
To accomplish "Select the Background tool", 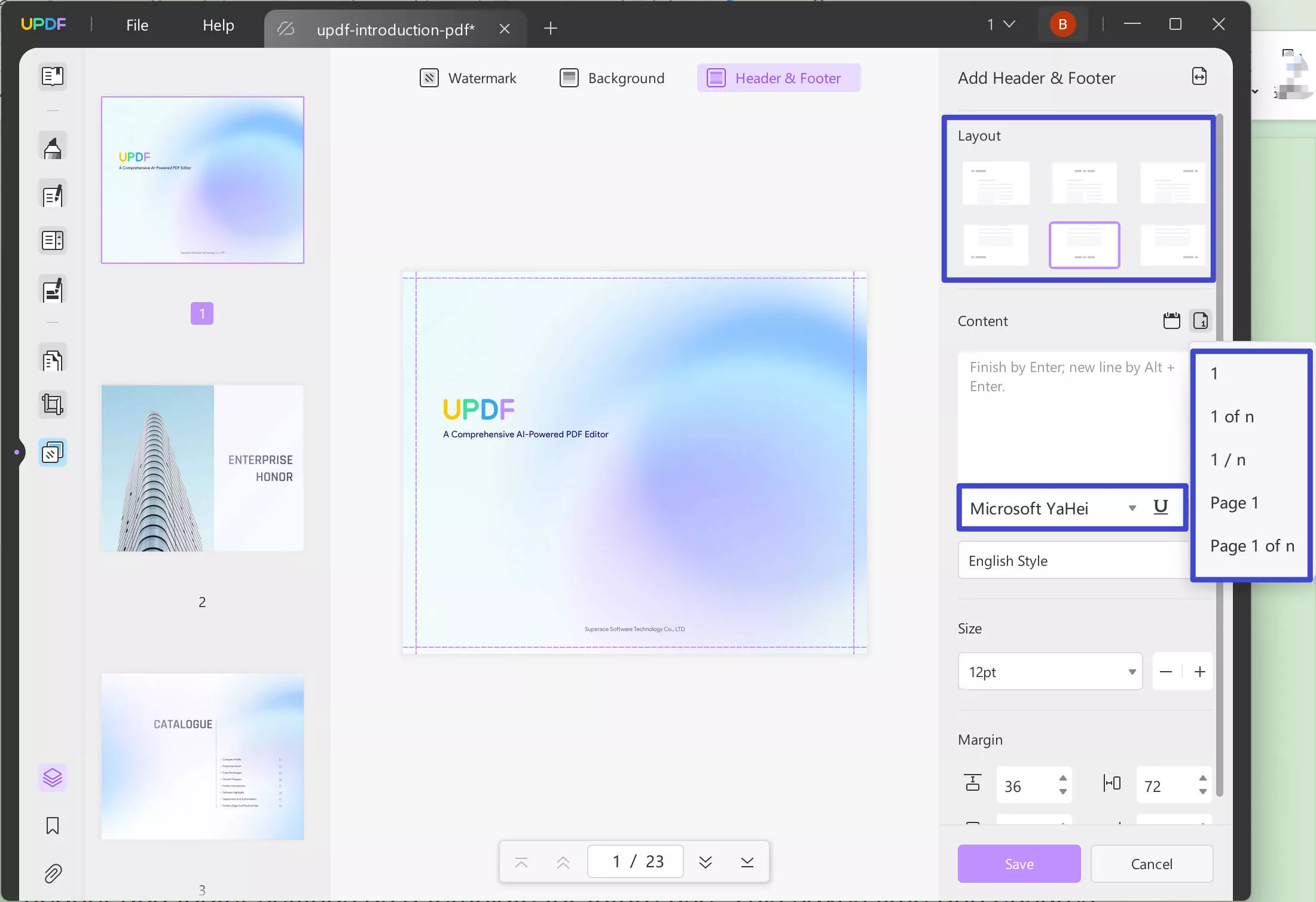I will (x=611, y=78).
